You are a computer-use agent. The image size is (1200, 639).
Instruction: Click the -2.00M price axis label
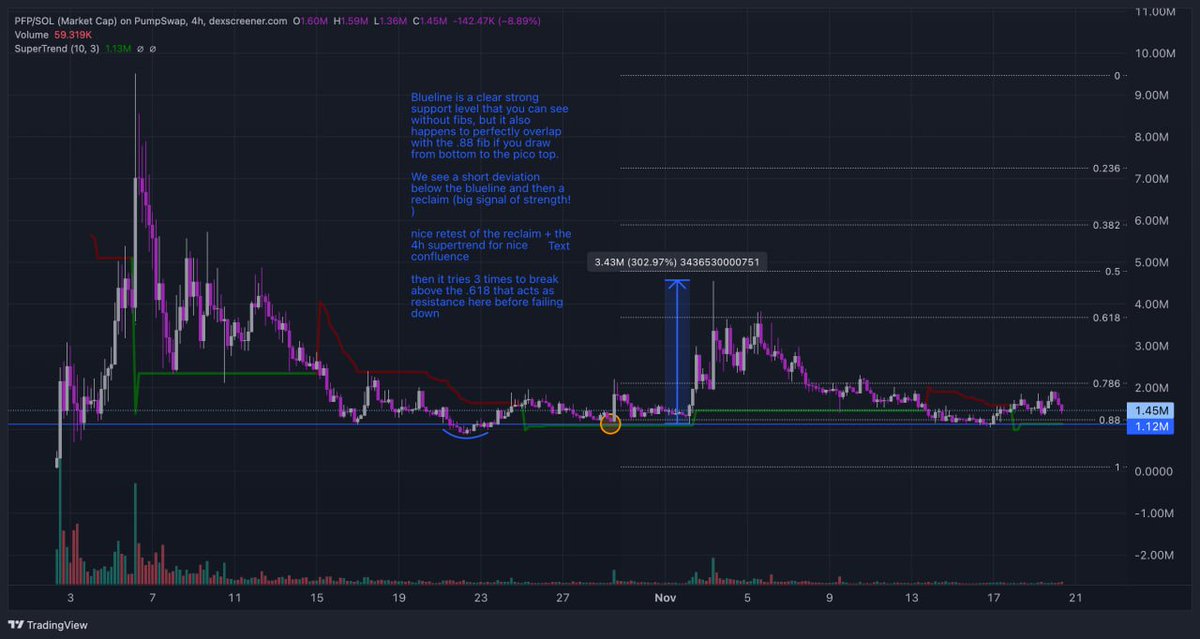[x=1156, y=555]
